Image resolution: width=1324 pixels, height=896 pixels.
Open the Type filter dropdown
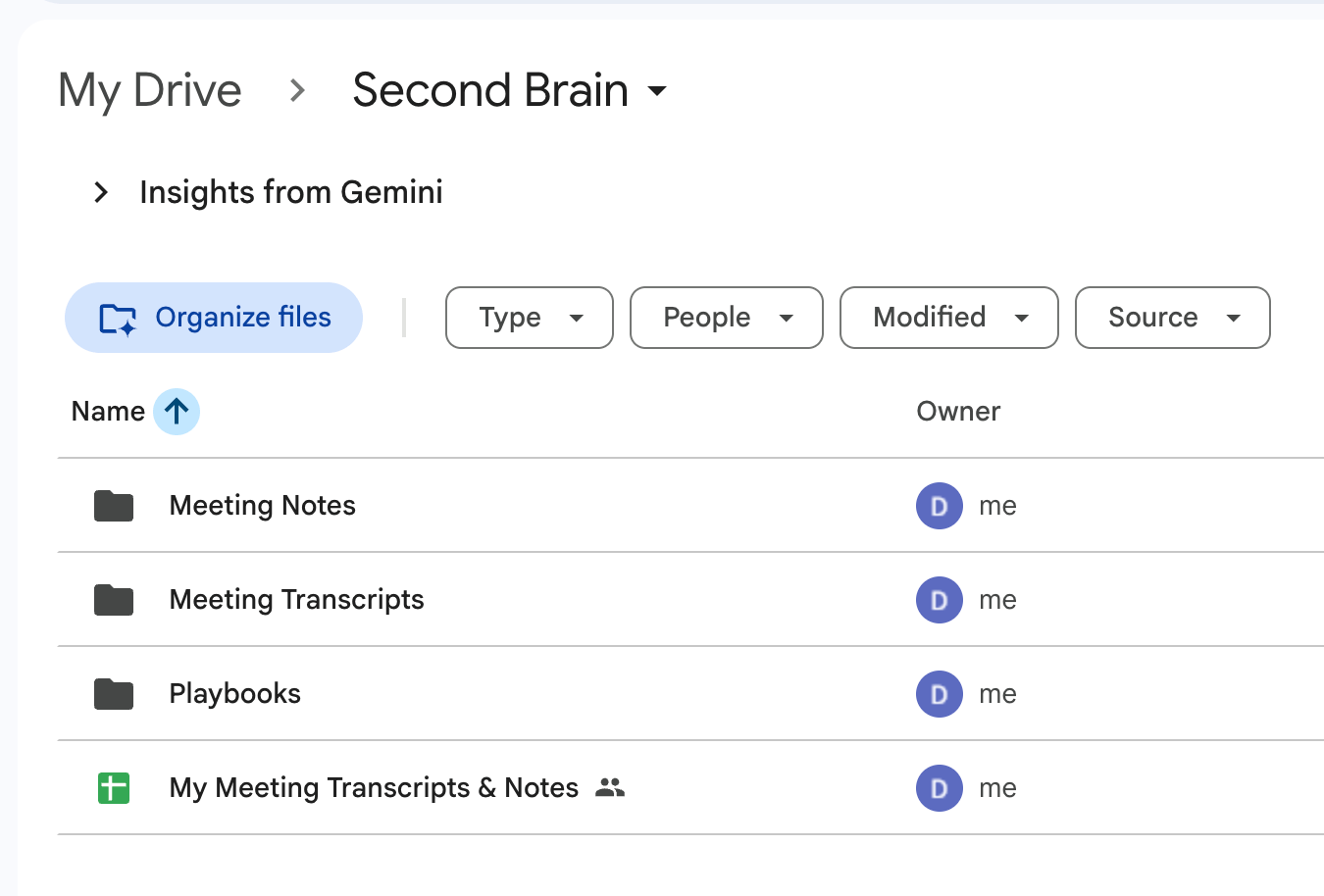[x=530, y=318]
